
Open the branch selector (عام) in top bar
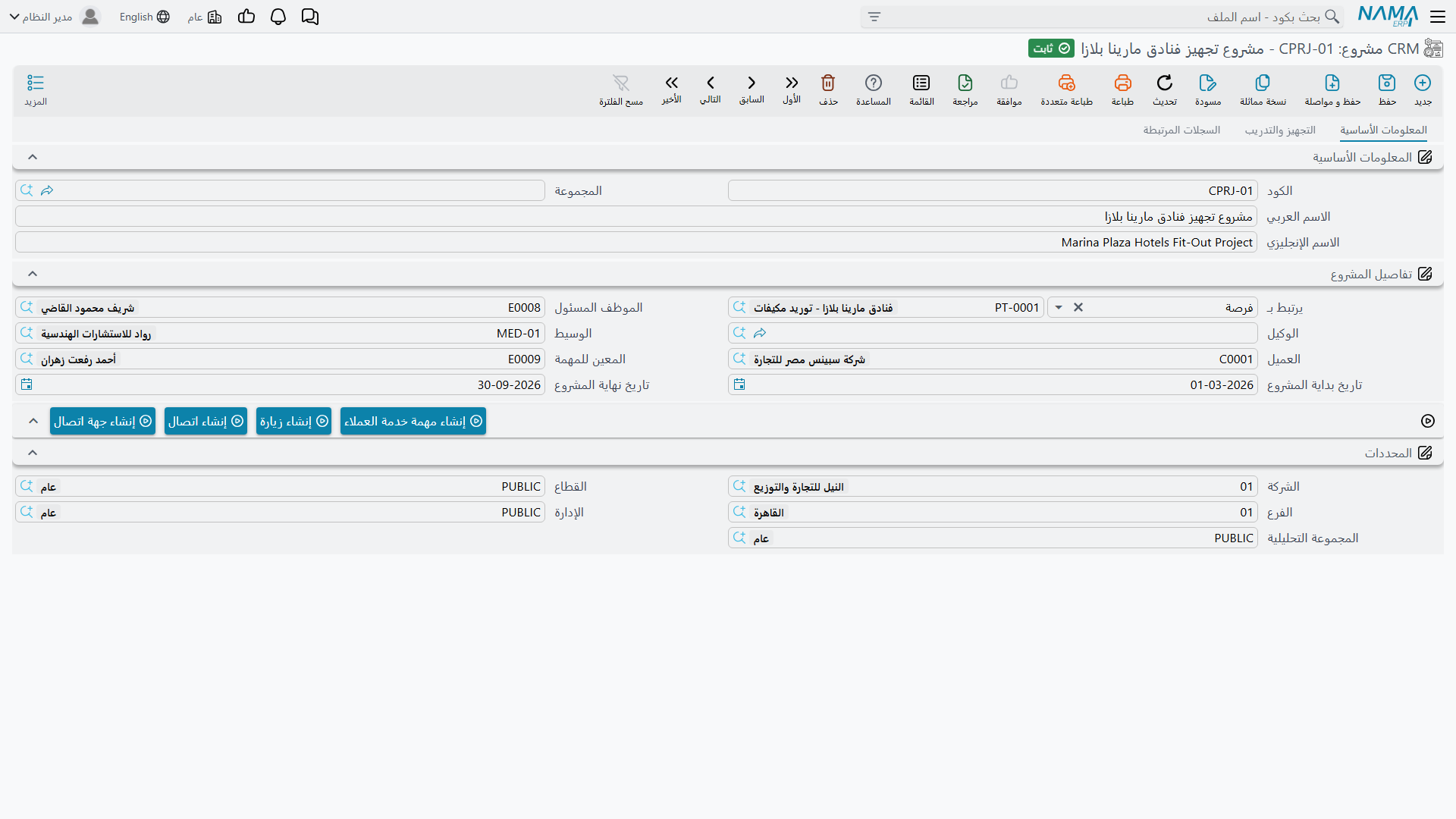pos(205,17)
